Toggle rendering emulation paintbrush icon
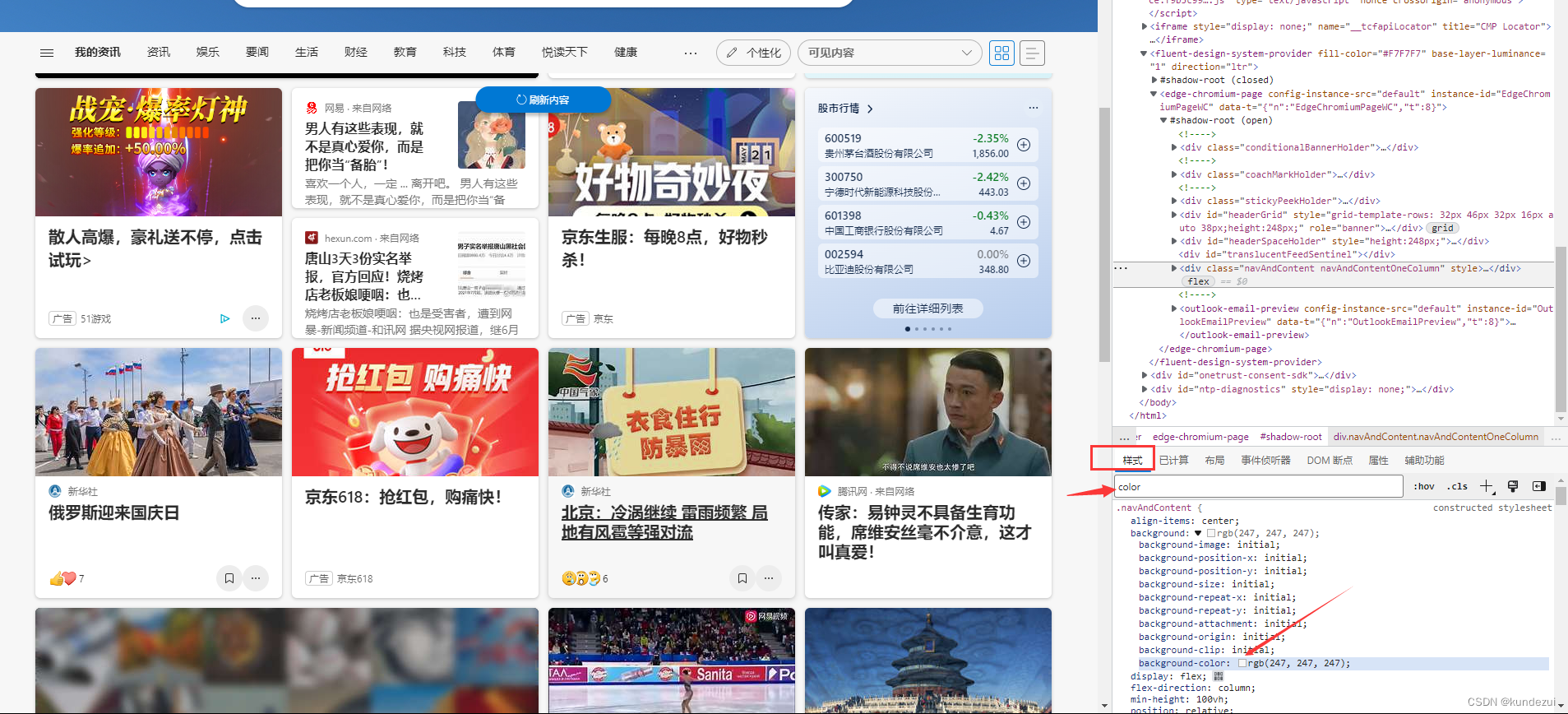This screenshot has width=1568, height=714. [x=1513, y=486]
